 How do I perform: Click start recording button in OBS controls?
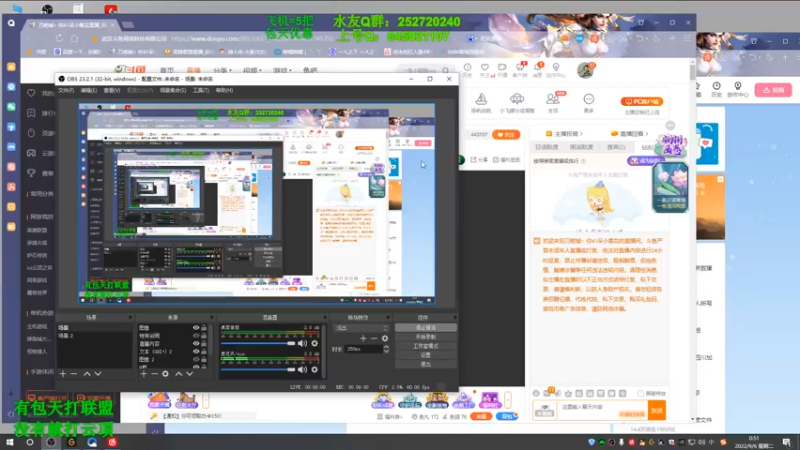pos(426,337)
